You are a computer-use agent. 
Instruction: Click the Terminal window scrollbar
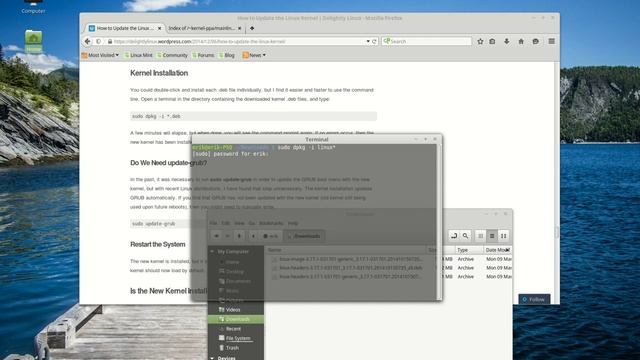[x=439, y=222]
